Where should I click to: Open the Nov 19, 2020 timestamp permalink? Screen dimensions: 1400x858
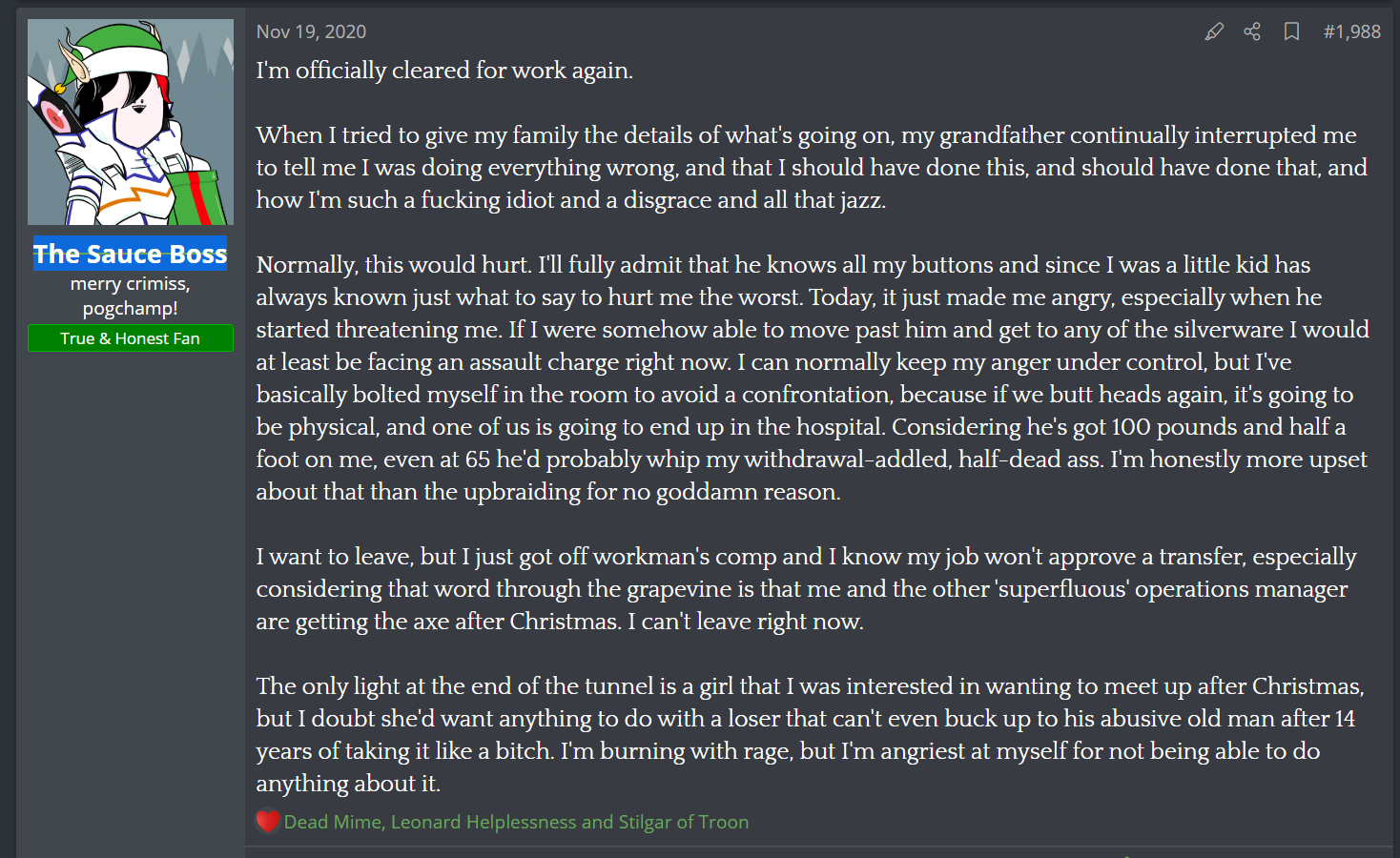(311, 31)
